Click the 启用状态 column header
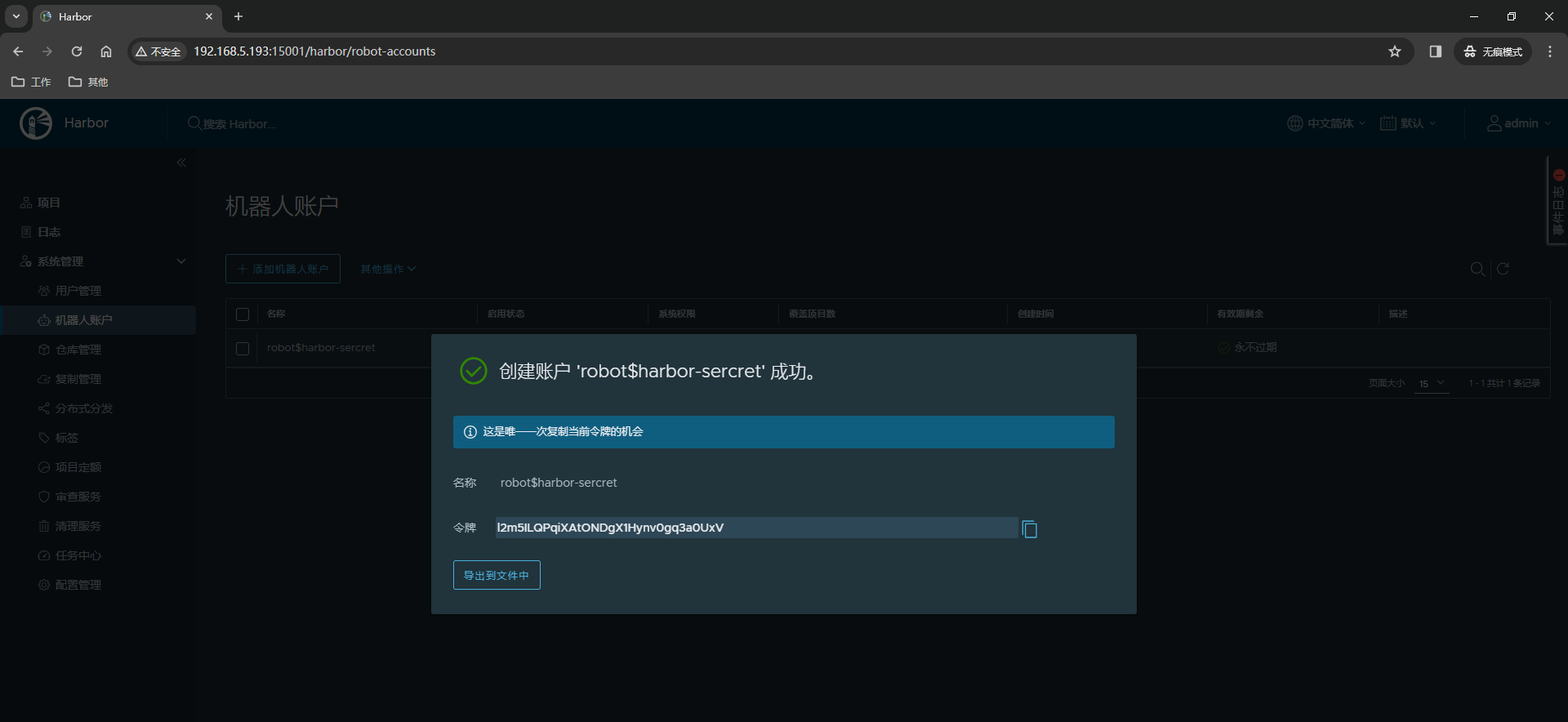 tap(506, 314)
